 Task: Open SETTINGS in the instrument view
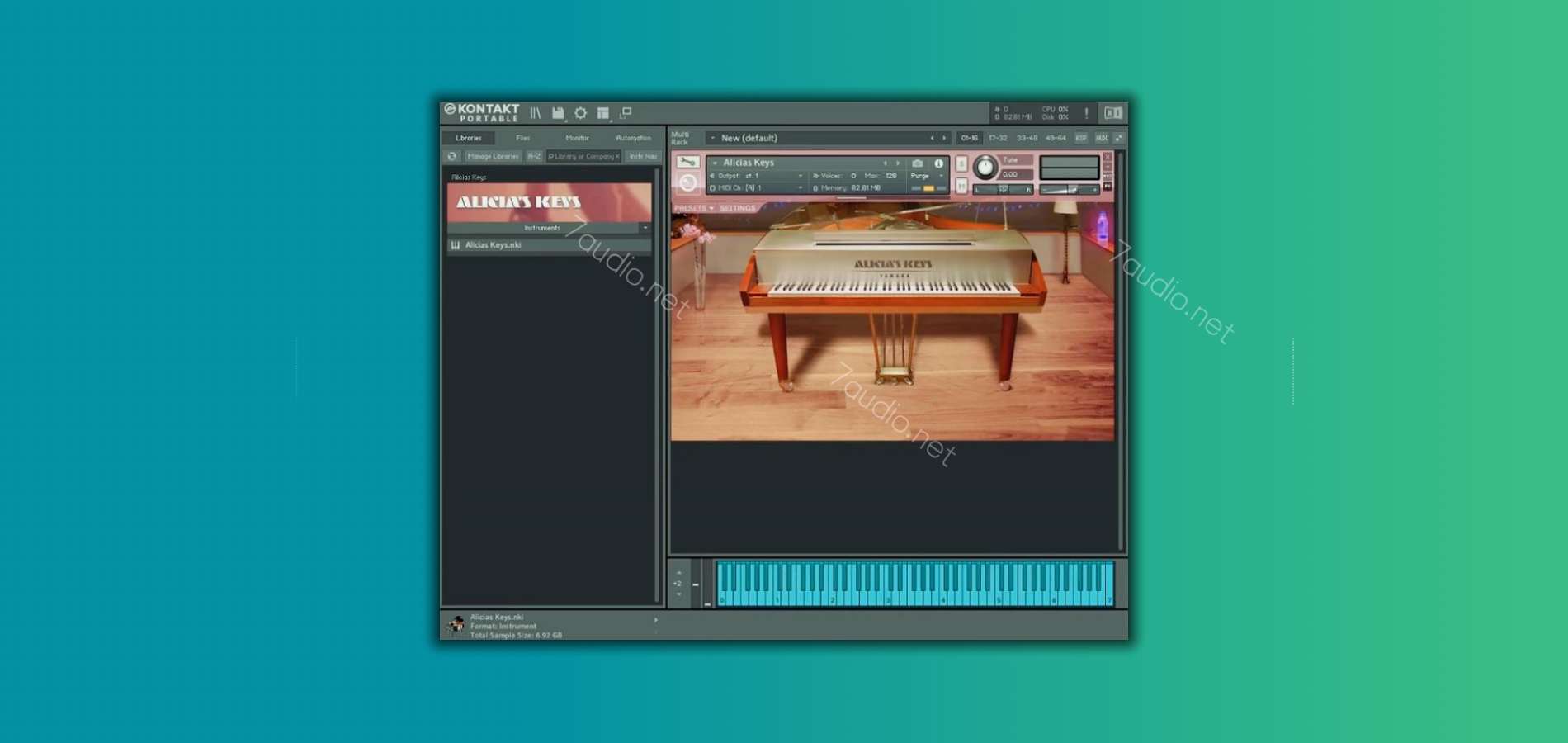[x=737, y=208]
